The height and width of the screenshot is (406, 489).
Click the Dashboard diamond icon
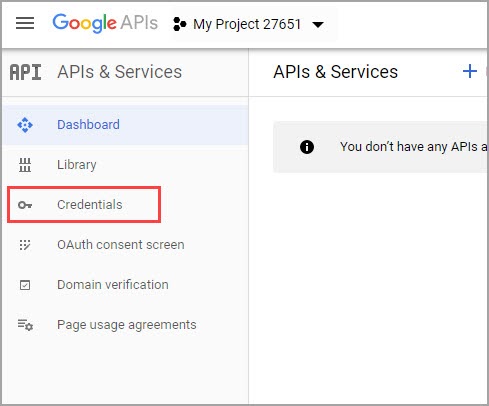pyautogui.click(x=25, y=125)
